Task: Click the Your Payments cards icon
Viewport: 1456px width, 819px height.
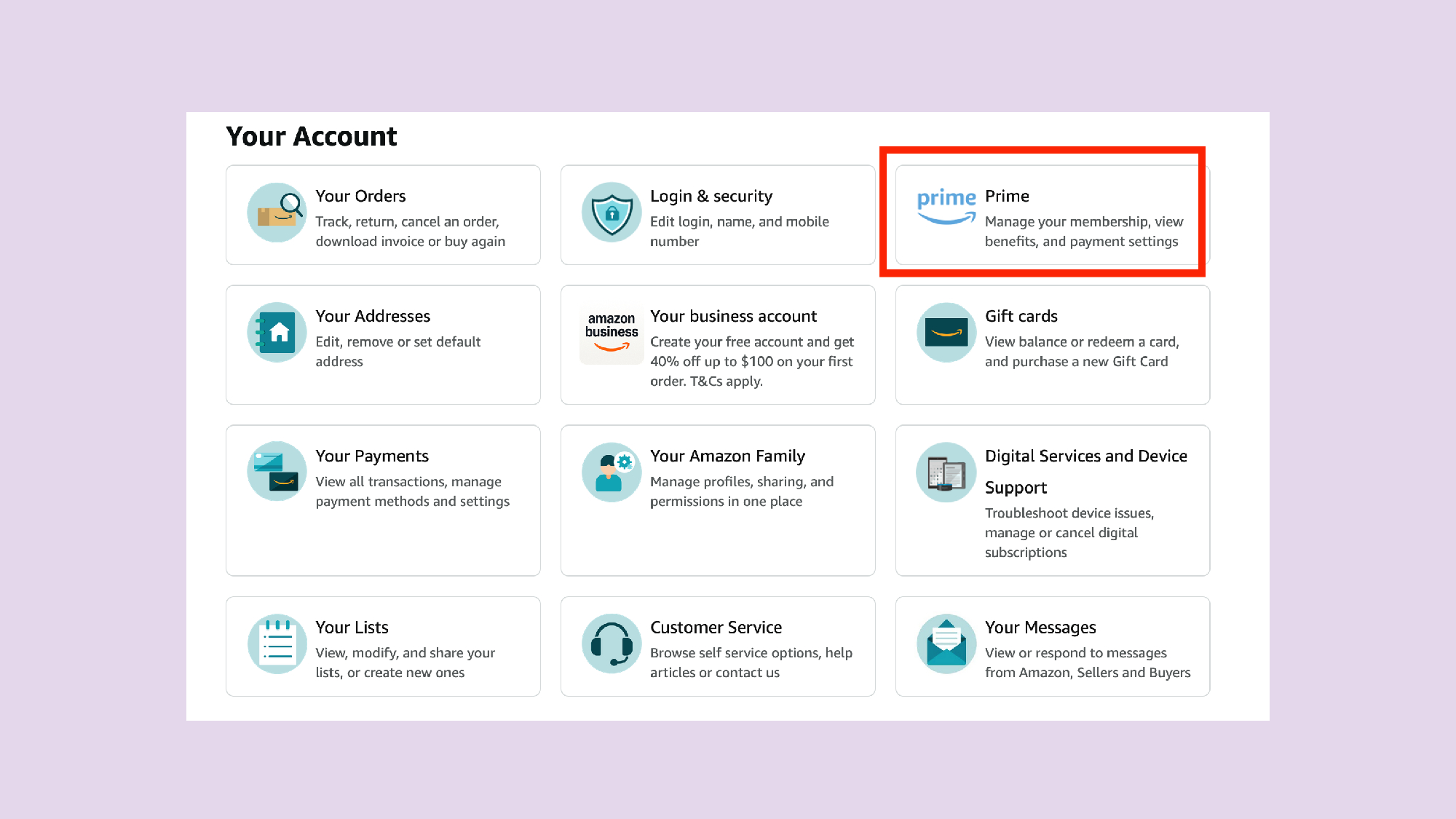Action: 277,472
